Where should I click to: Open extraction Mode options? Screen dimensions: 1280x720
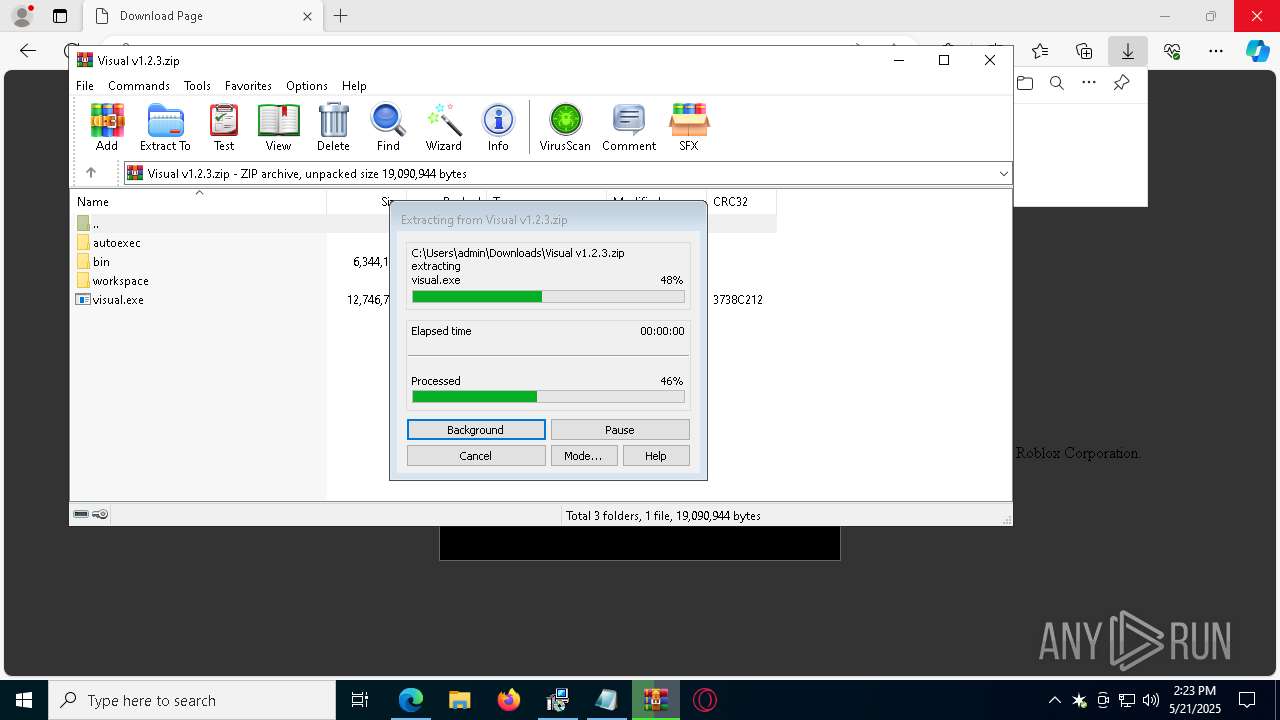(x=583, y=456)
